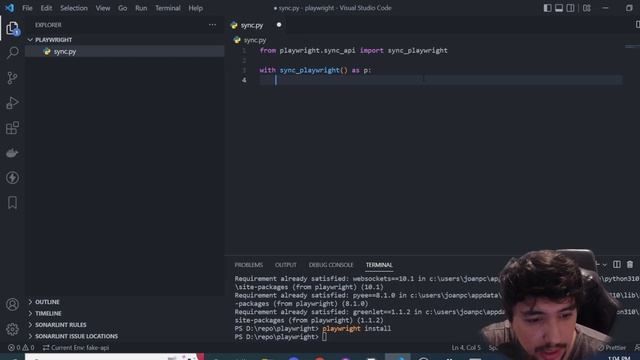Open the File menu
Viewport: 640px width, 360px height.
(x=27, y=8)
